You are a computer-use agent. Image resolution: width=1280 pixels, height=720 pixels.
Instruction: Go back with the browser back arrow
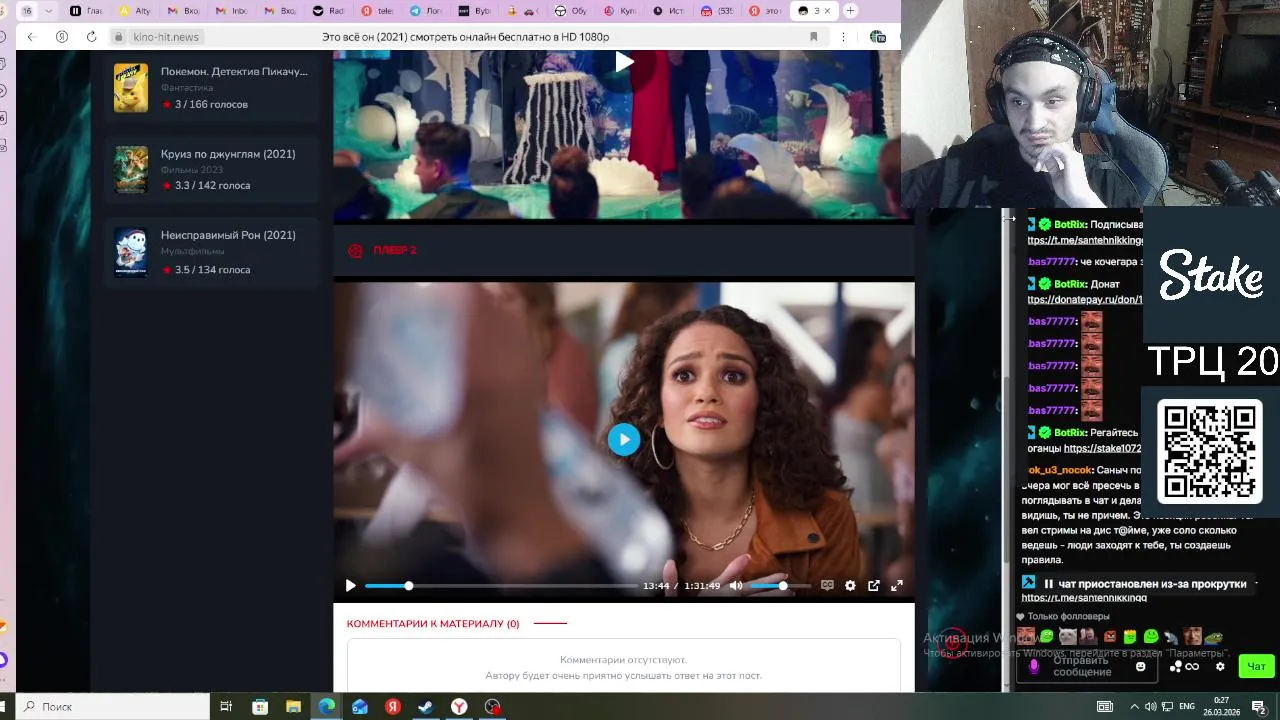click(x=31, y=37)
